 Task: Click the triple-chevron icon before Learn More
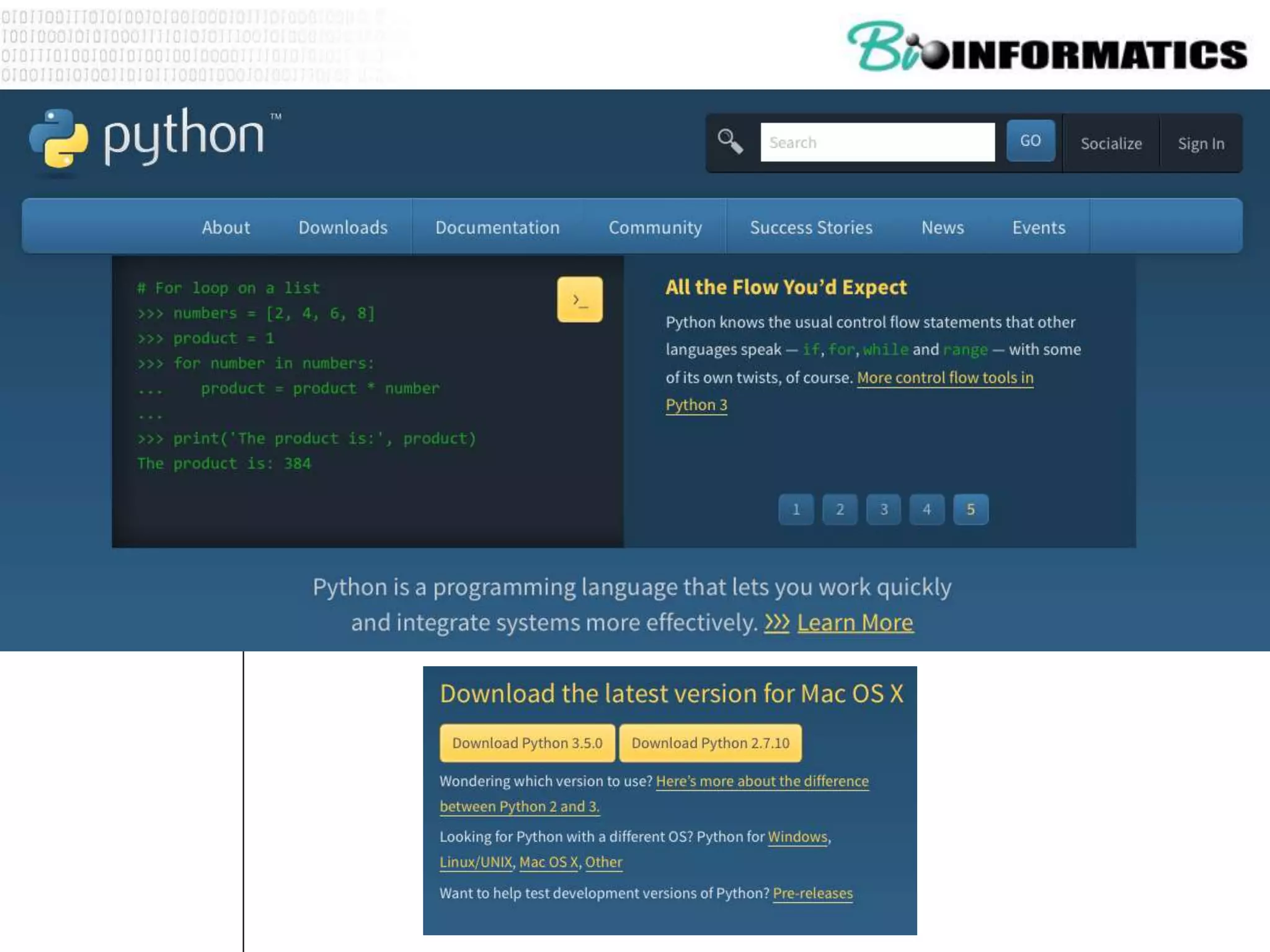click(776, 622)
